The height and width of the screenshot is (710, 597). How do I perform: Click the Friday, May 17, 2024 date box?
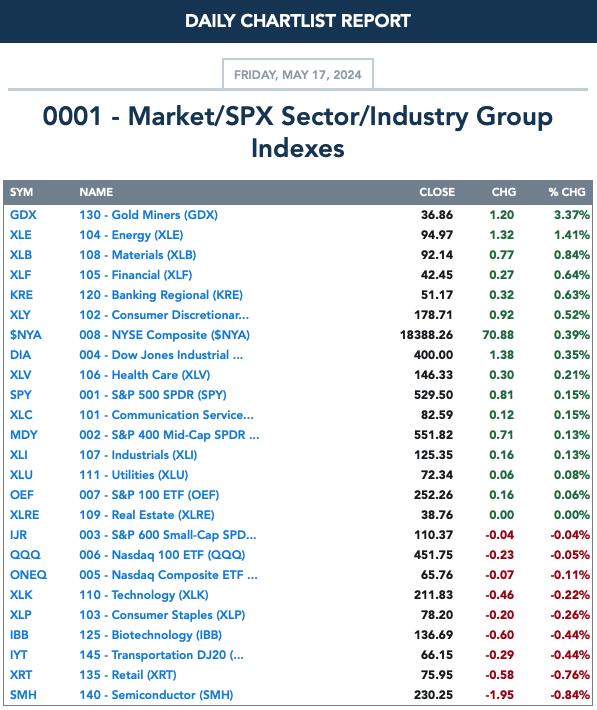tap(298, 74)
